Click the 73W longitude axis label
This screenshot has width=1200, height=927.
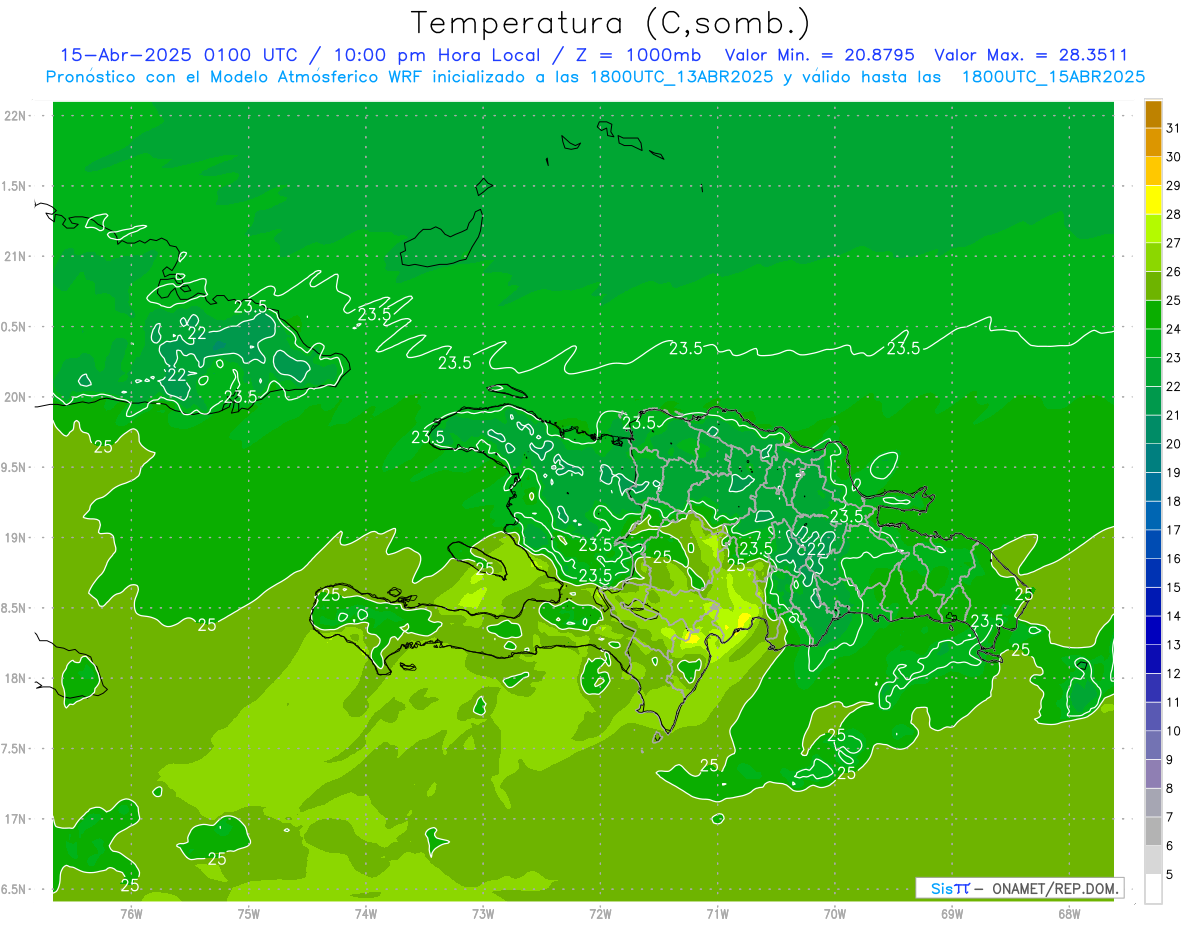point(483,914)
